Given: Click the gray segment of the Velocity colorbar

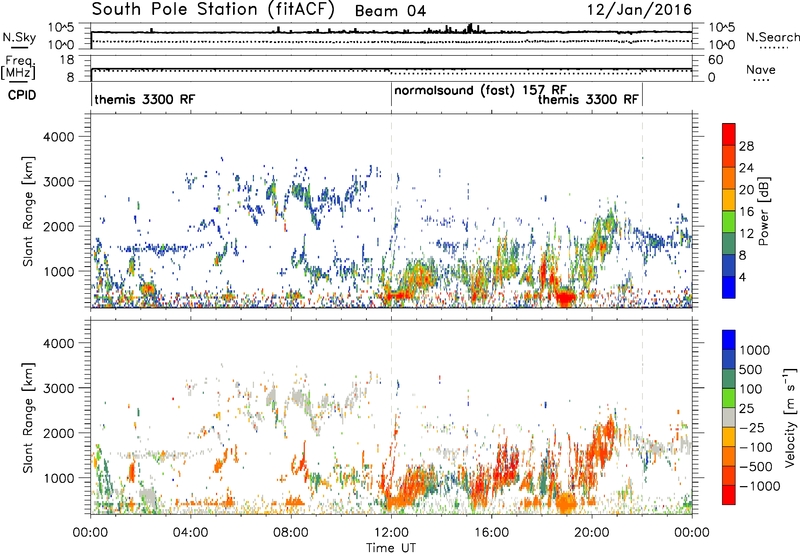Looking at the screenshot, I should point(729,417).
